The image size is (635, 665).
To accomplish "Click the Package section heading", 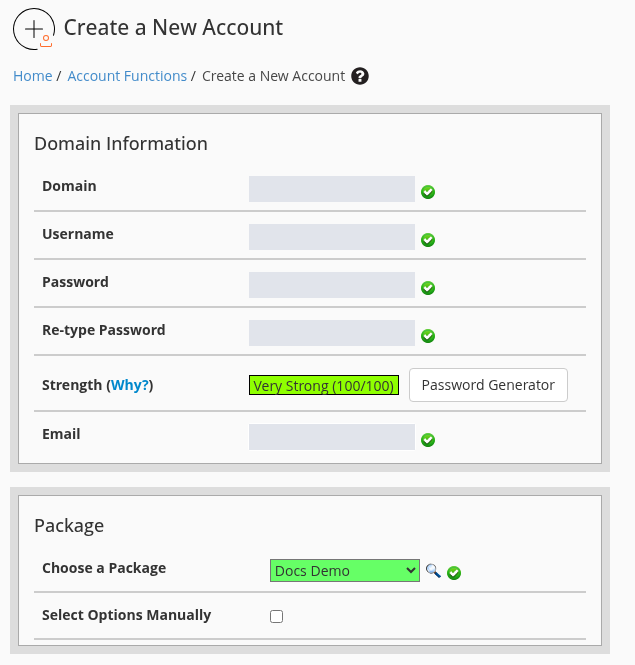I will (x=69, y=526).
